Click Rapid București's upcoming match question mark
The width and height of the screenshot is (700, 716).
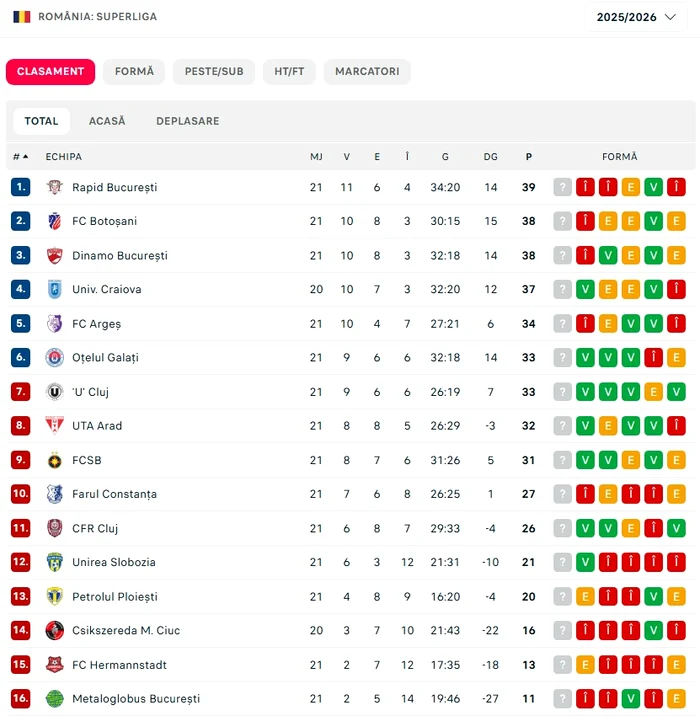[563, 187]
